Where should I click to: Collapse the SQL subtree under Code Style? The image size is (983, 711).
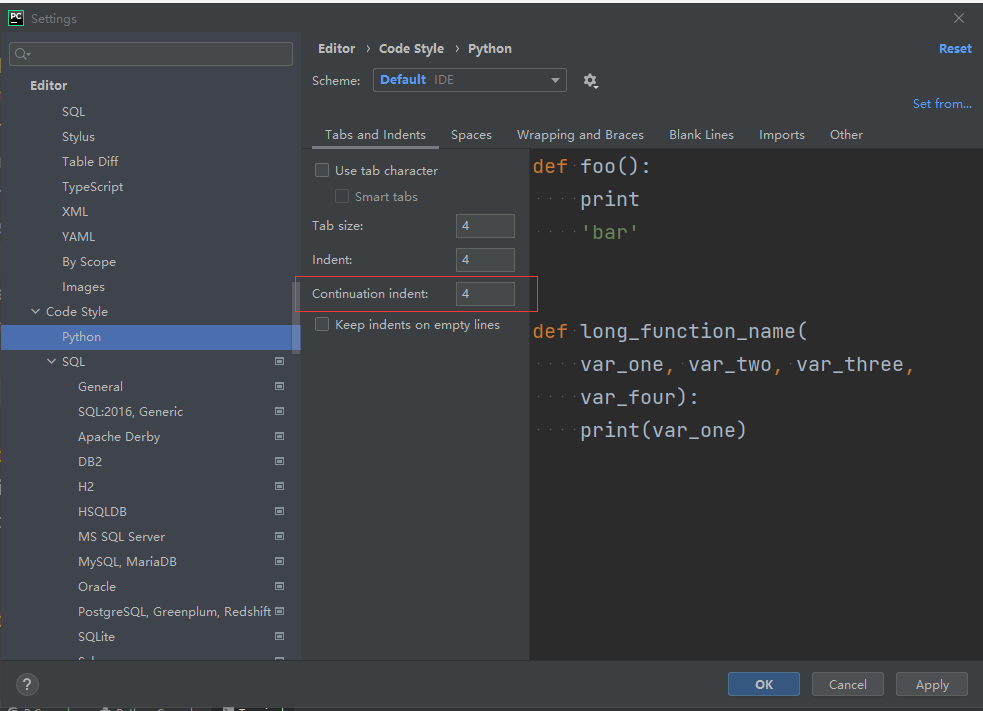[51, 361]
